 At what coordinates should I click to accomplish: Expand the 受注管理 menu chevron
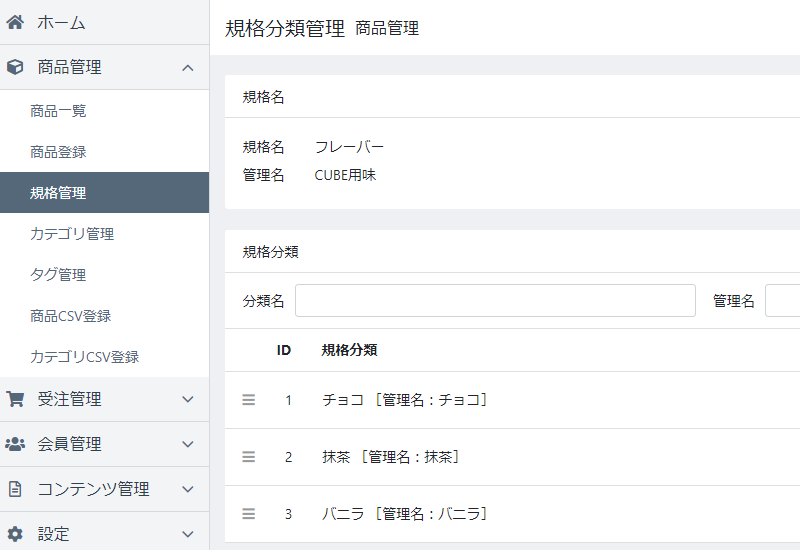[x=188, y=399]
